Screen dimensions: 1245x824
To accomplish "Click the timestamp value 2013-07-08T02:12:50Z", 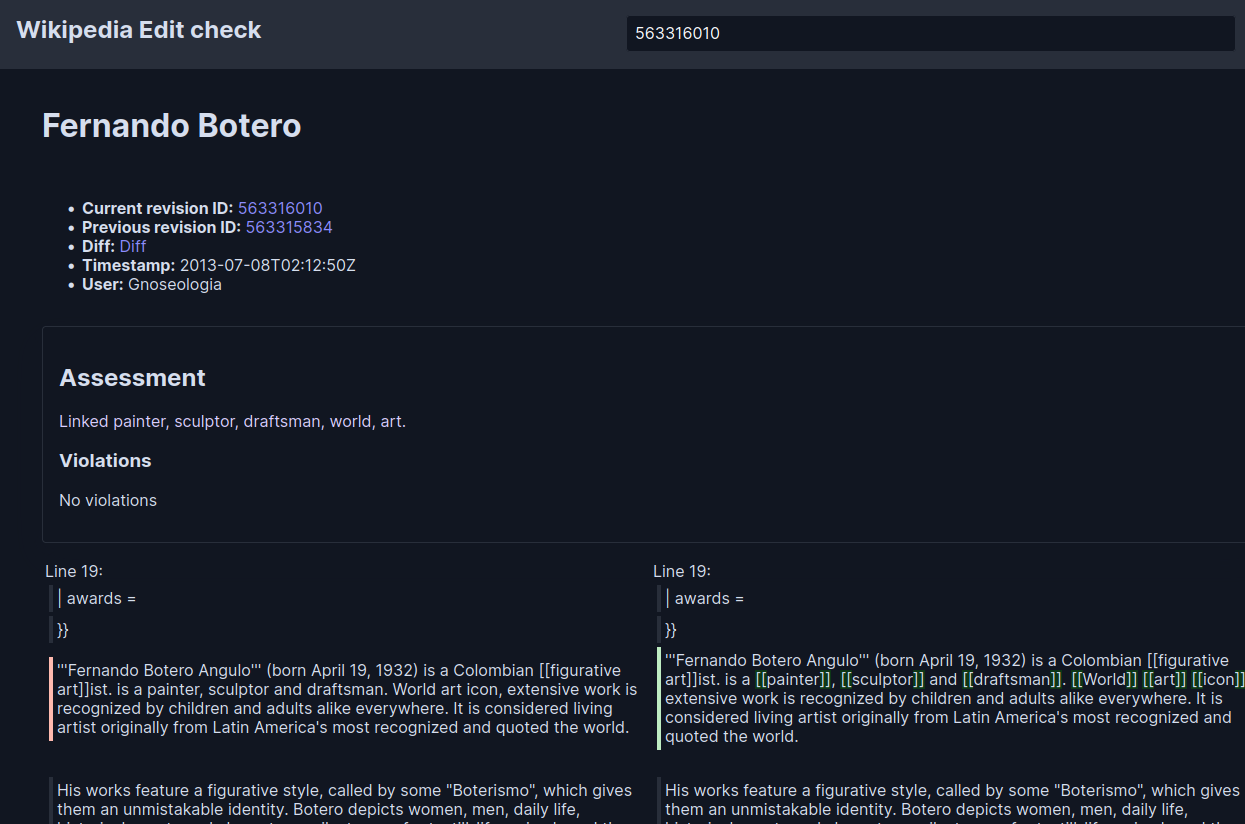I will pos(268,265).
